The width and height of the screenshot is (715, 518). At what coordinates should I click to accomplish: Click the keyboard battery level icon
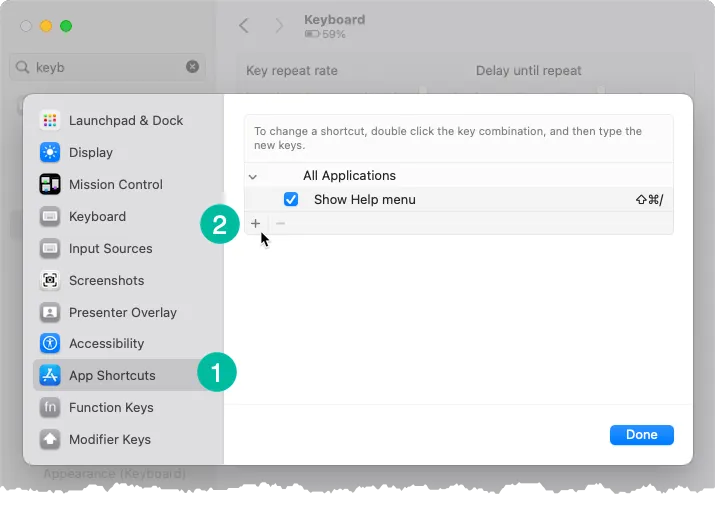point(312,34)
